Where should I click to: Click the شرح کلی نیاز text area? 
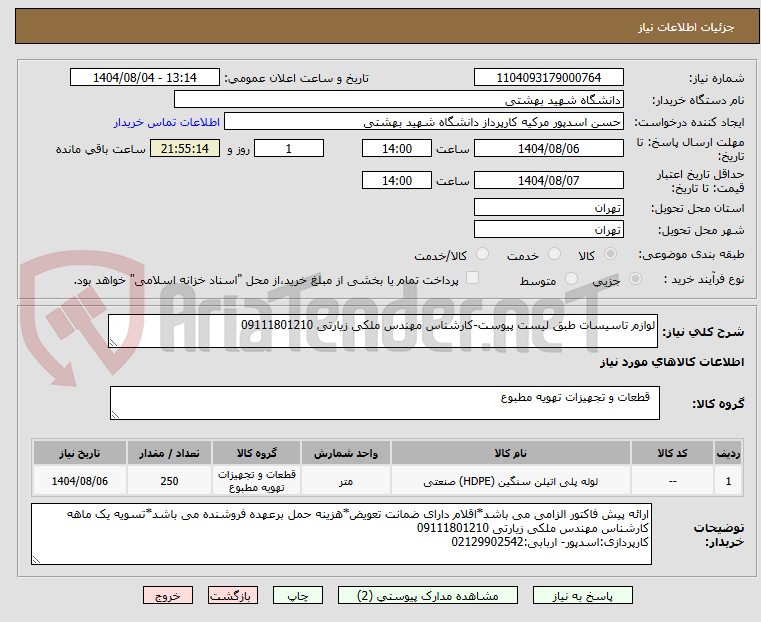pos(382,331)
